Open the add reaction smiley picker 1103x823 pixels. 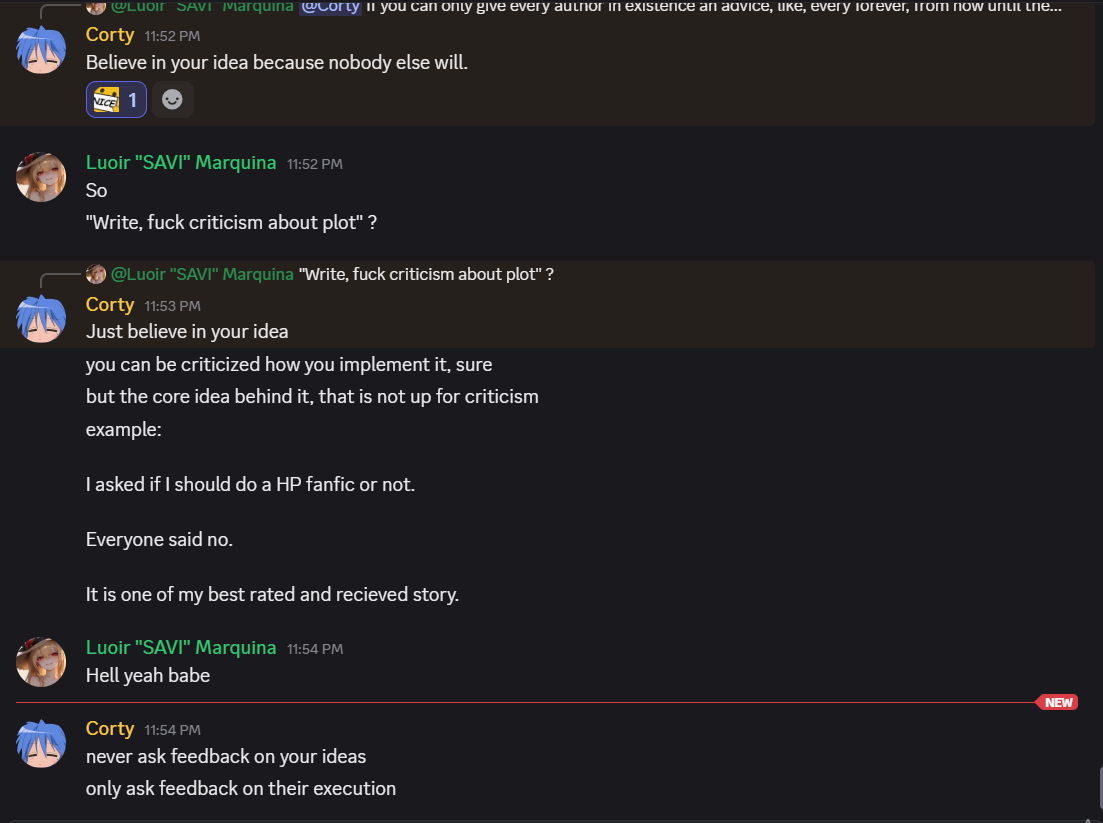[172, 100]
